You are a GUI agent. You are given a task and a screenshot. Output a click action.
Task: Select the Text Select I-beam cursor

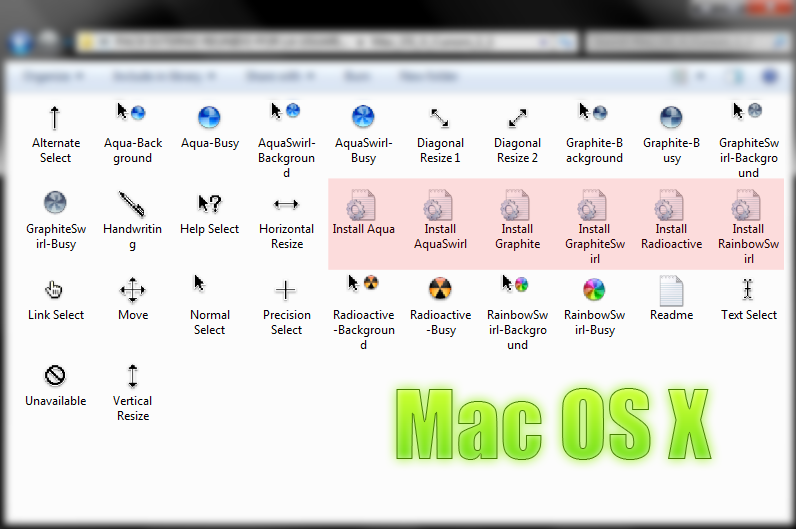[x=748, y=299]
